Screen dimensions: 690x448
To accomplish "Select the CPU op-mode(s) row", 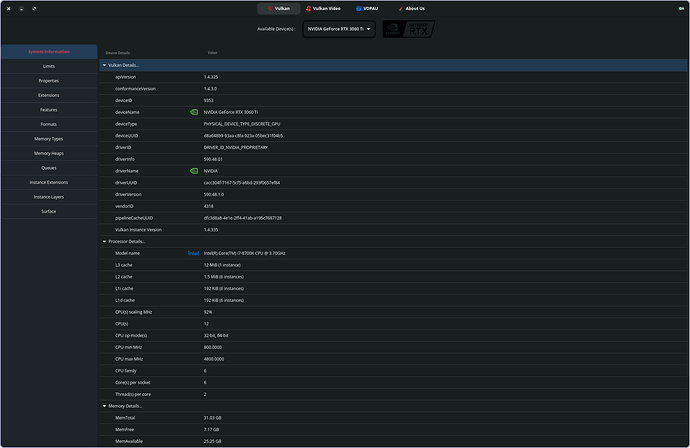I will [393, 336].
